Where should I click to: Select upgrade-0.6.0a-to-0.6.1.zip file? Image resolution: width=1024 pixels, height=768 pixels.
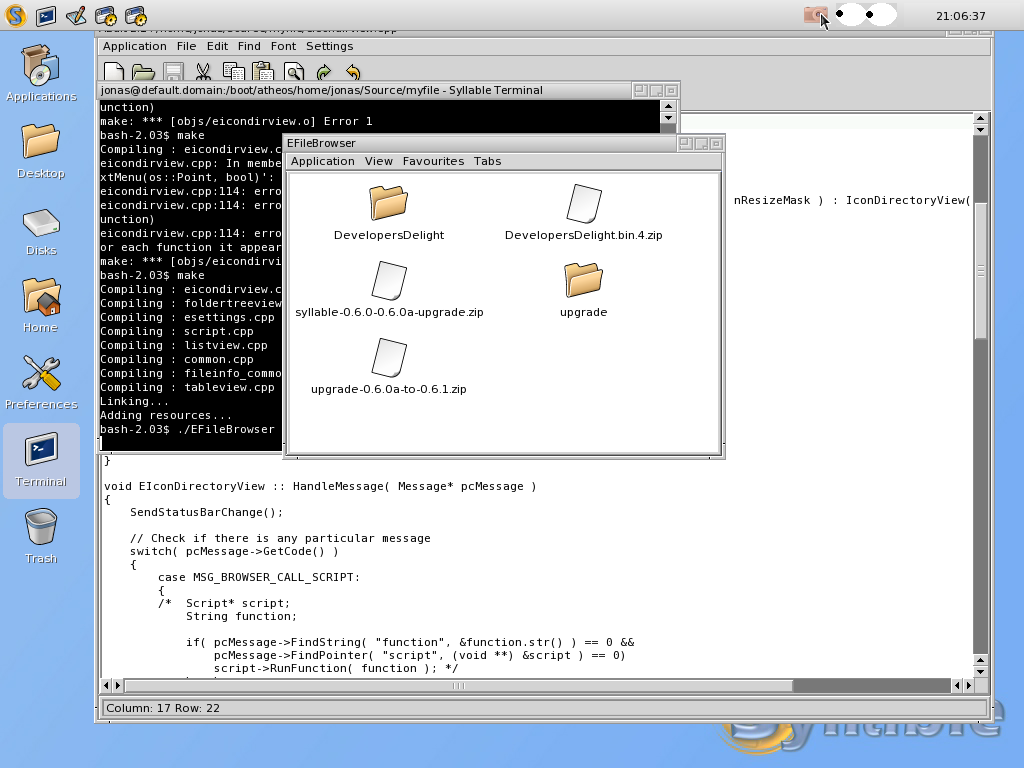click(x=389, y=367)
